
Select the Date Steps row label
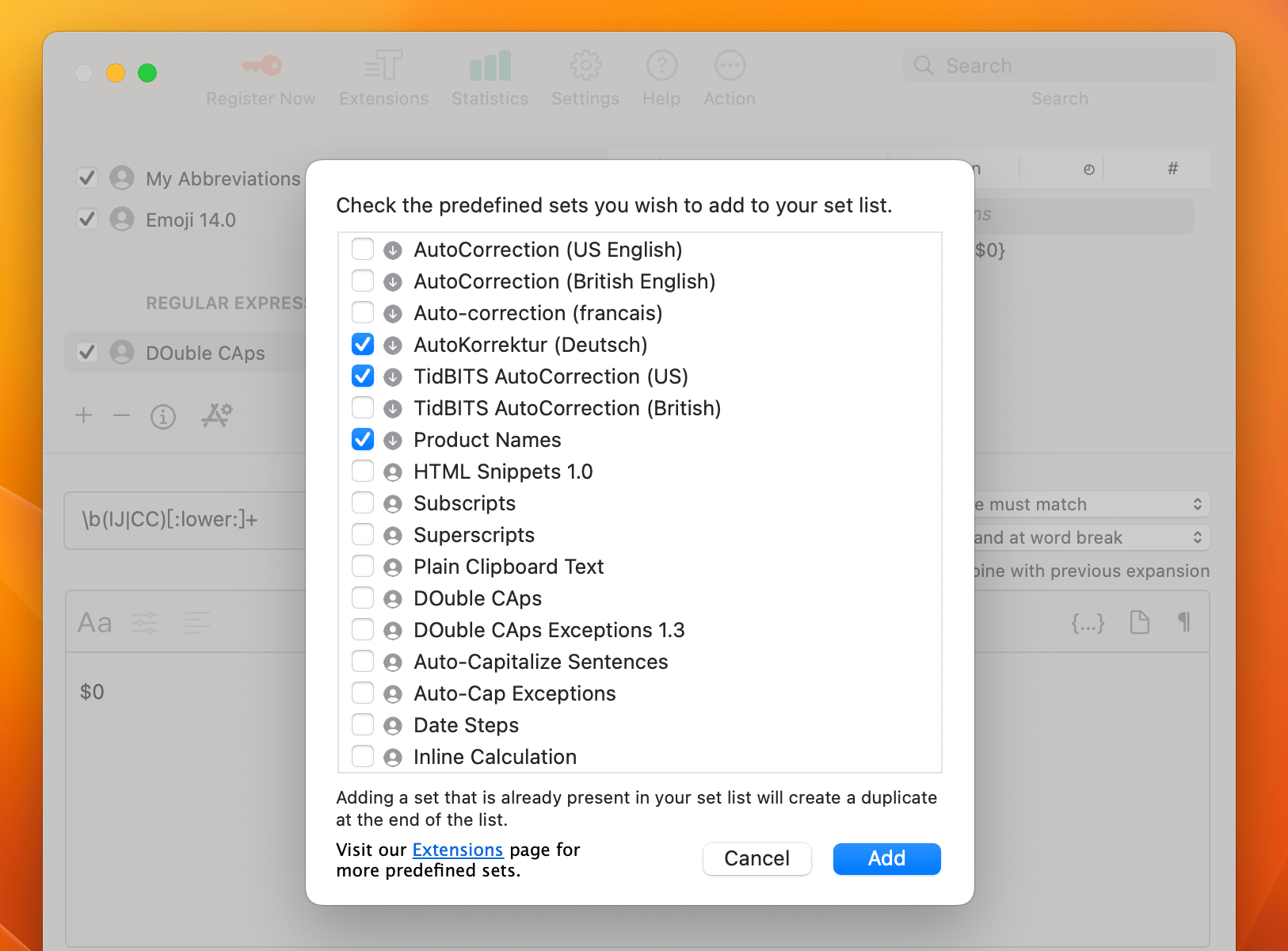click(467, 725)
